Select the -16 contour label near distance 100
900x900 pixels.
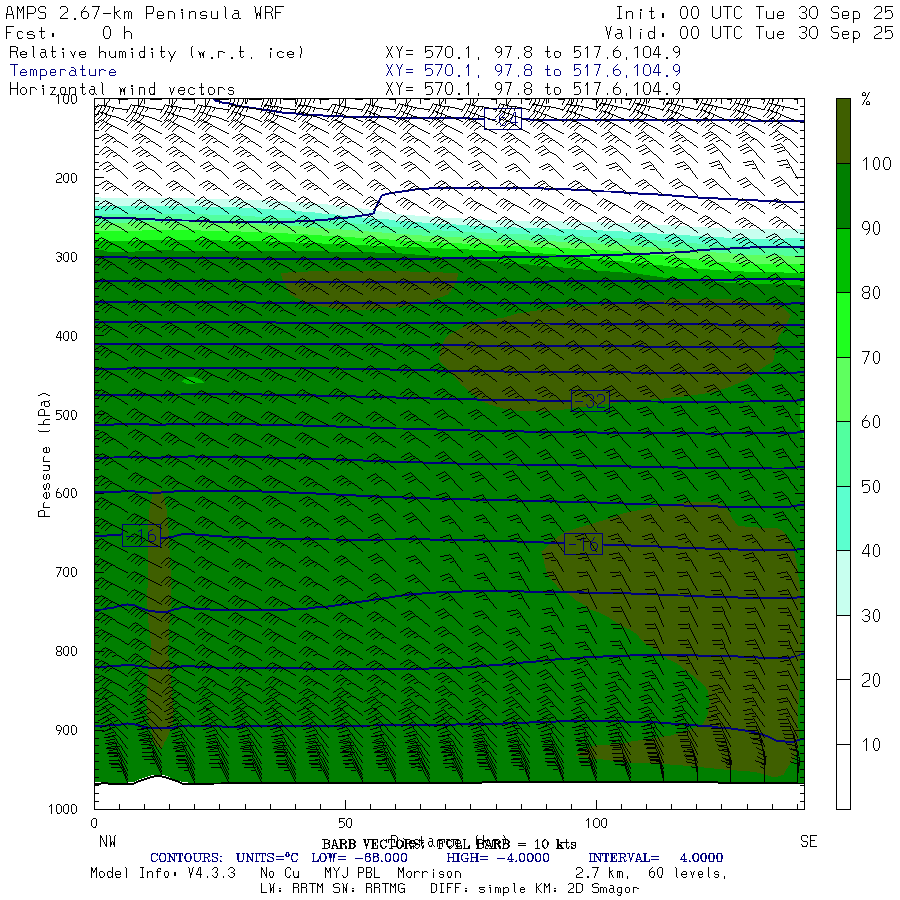tap(583, 544)
